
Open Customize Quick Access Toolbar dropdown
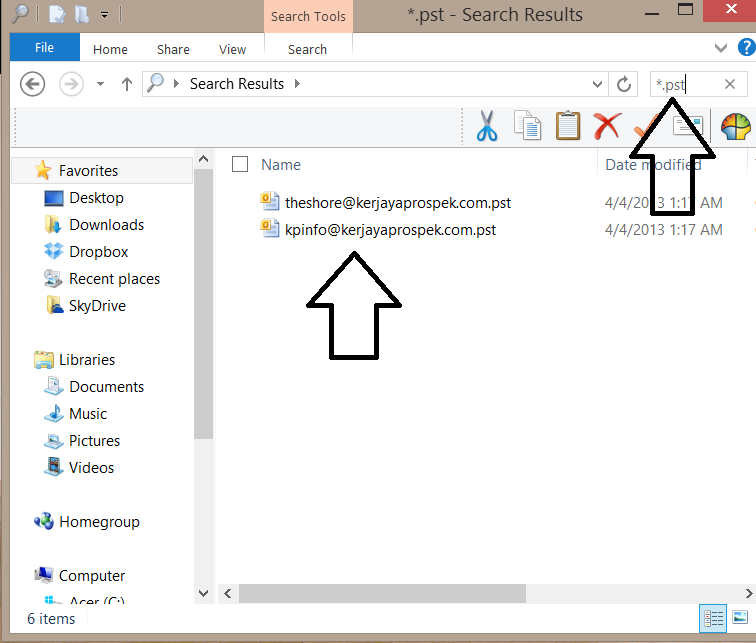coord(104,15)
